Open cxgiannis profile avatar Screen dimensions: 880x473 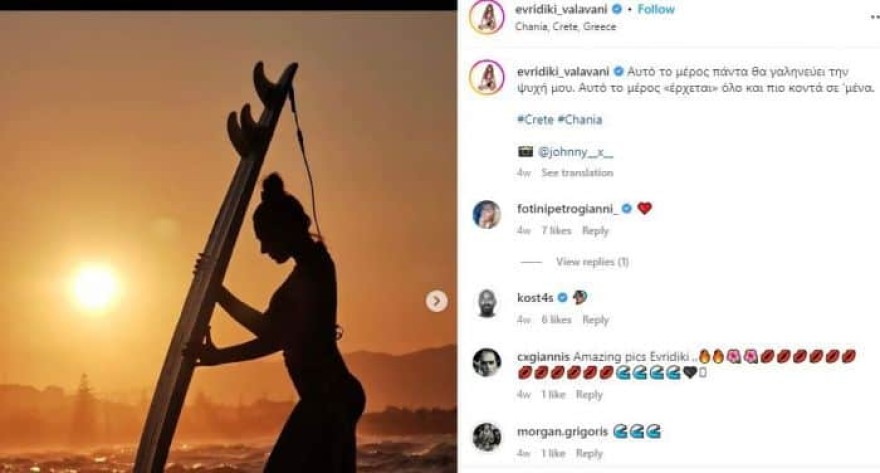tap(487, 363)
